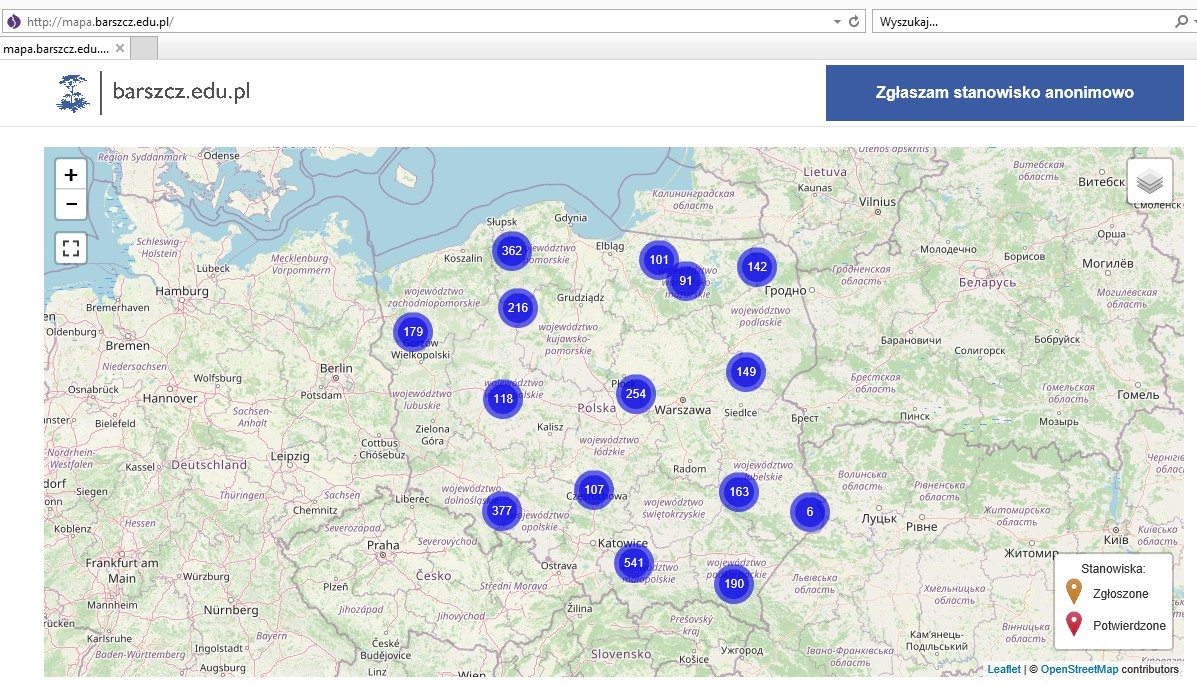Zoom out using the minus map control

pos(70,204)
